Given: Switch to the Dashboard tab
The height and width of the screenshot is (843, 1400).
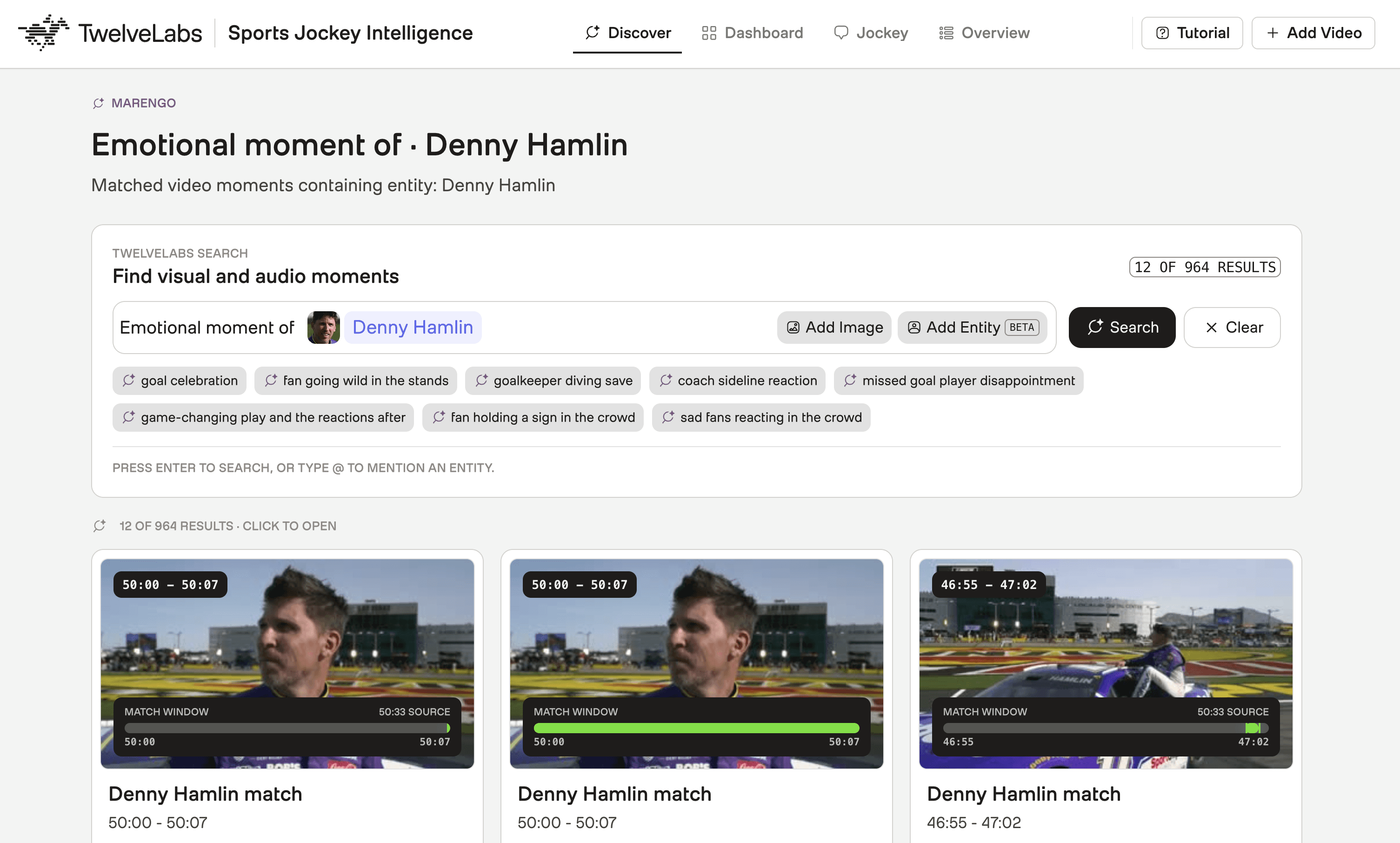Looking at the screenshot, I should click(753, 33).
